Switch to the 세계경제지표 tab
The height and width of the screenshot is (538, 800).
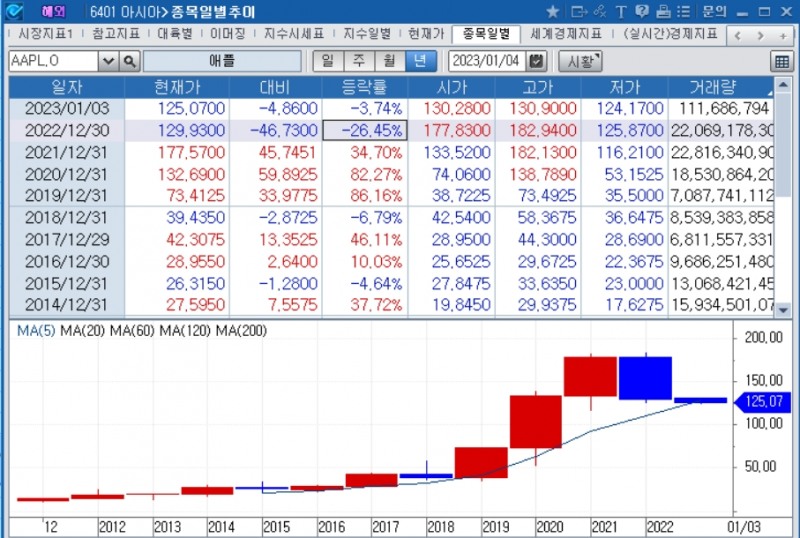pos(566,34)
